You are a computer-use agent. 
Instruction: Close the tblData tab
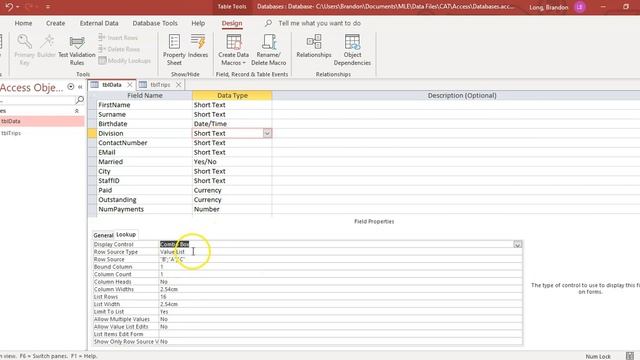click(130, 84)
